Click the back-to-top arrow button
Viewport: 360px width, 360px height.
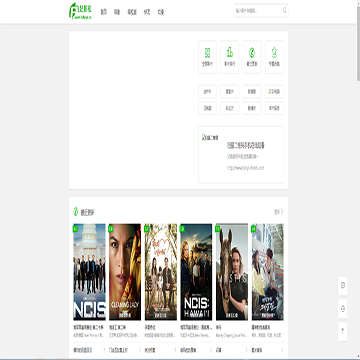(343, 331)
